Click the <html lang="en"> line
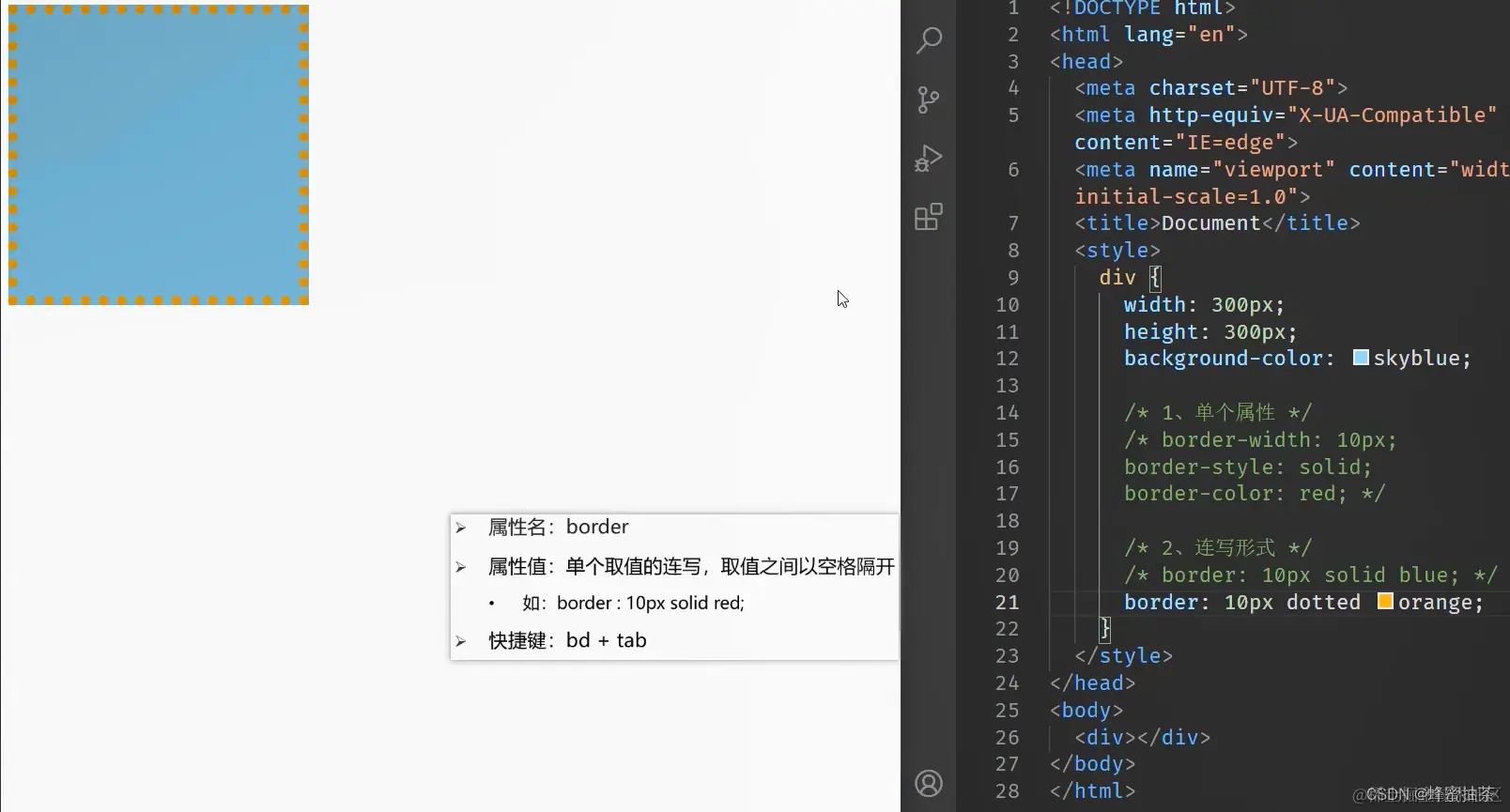 click(1148, 35)
